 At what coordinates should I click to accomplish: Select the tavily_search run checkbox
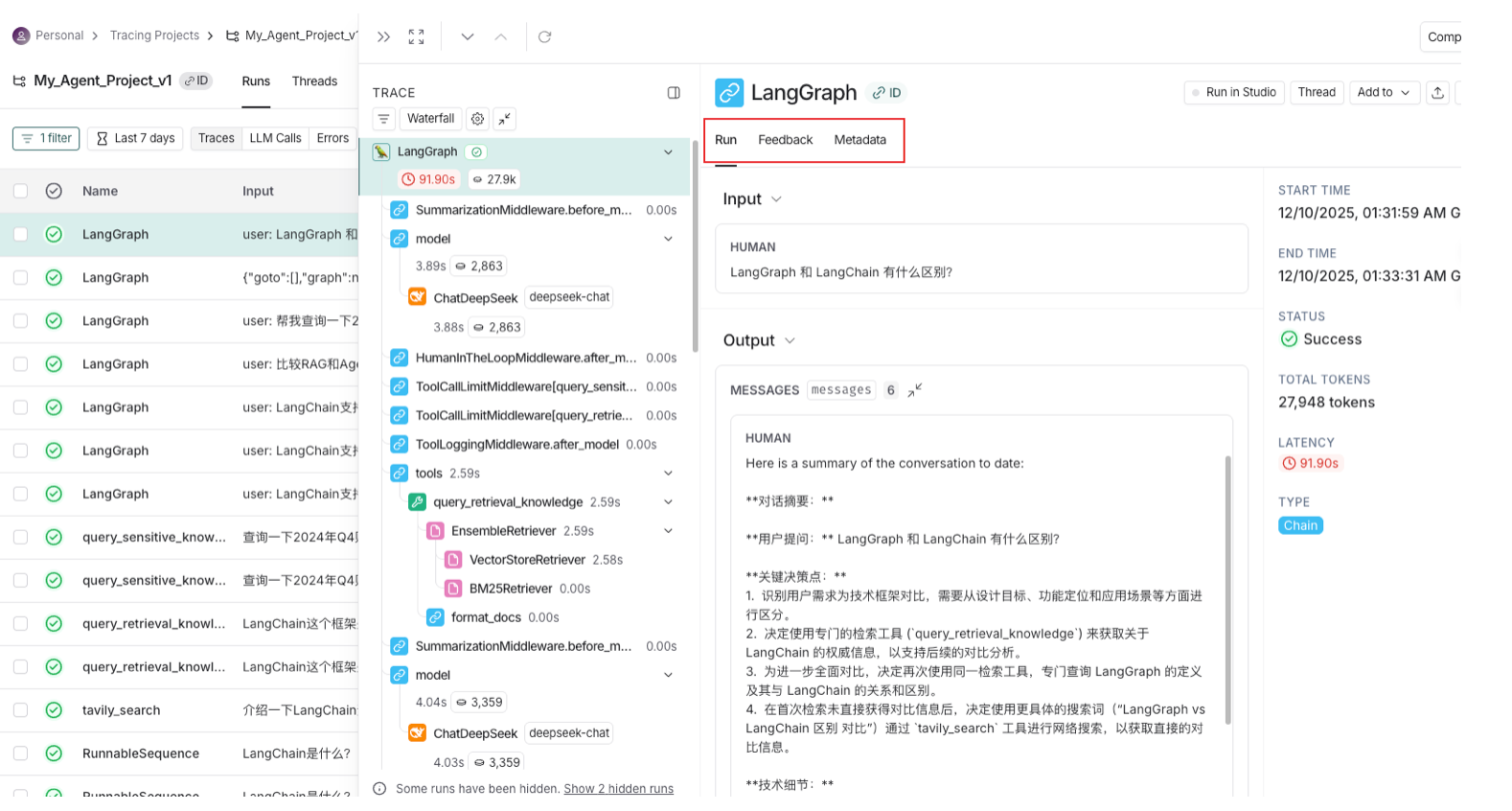tap(20, 710)
